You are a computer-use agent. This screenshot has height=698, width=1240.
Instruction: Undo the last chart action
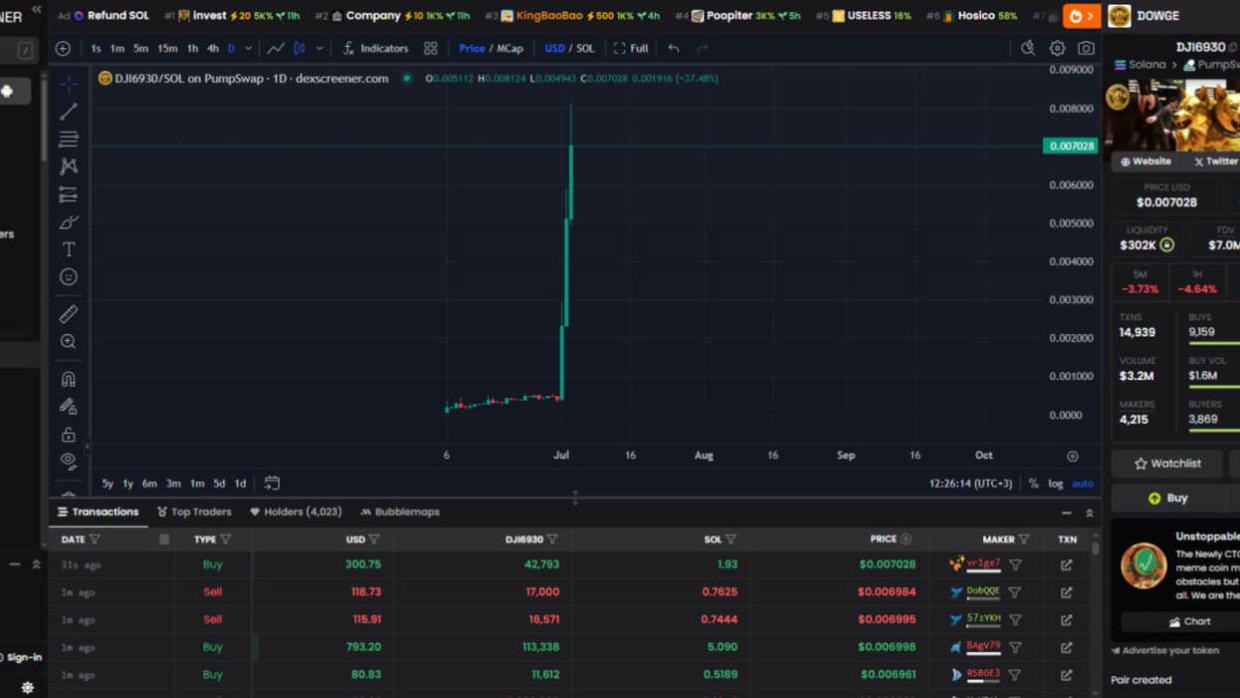[x=674, y=48]
